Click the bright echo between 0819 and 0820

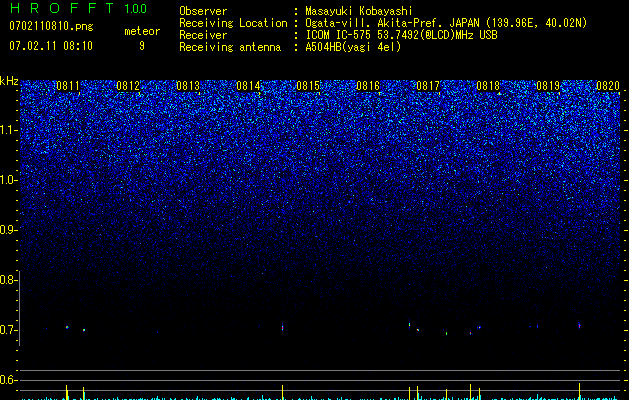(579, 325)
